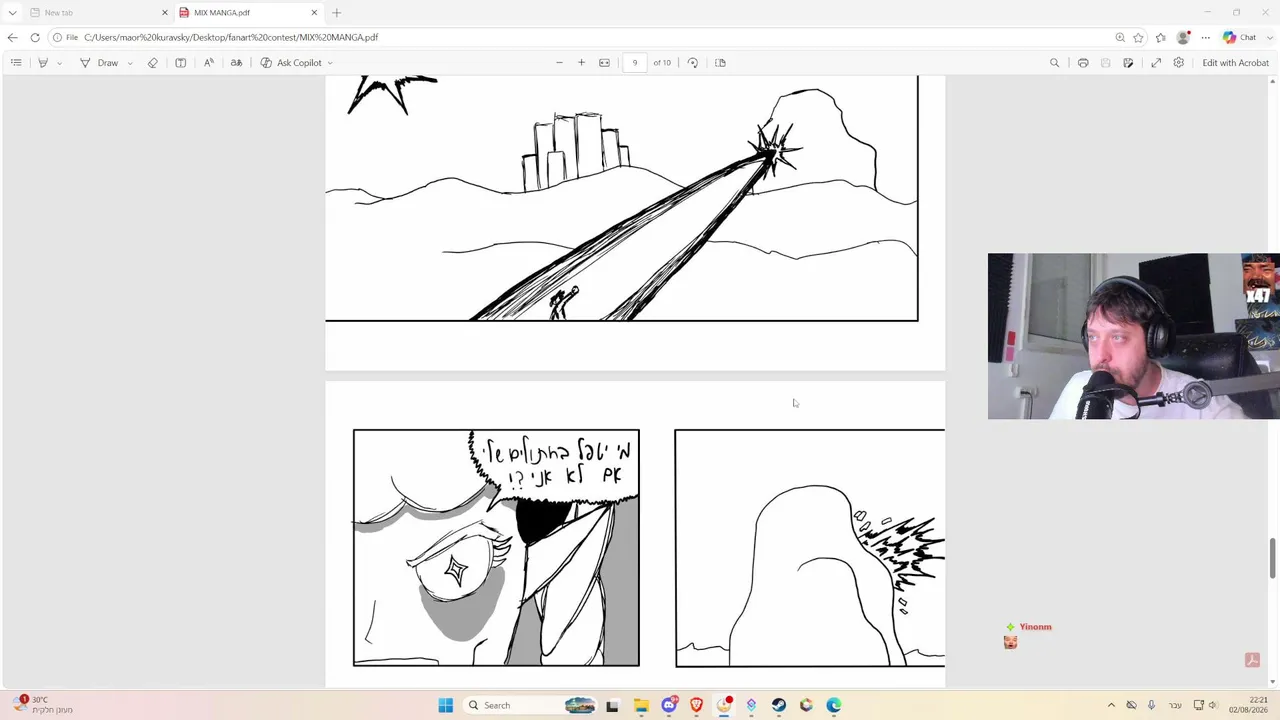Open PDF settings with the gear icon
Screen dimensions: 1280x720
coord(1179,63)
